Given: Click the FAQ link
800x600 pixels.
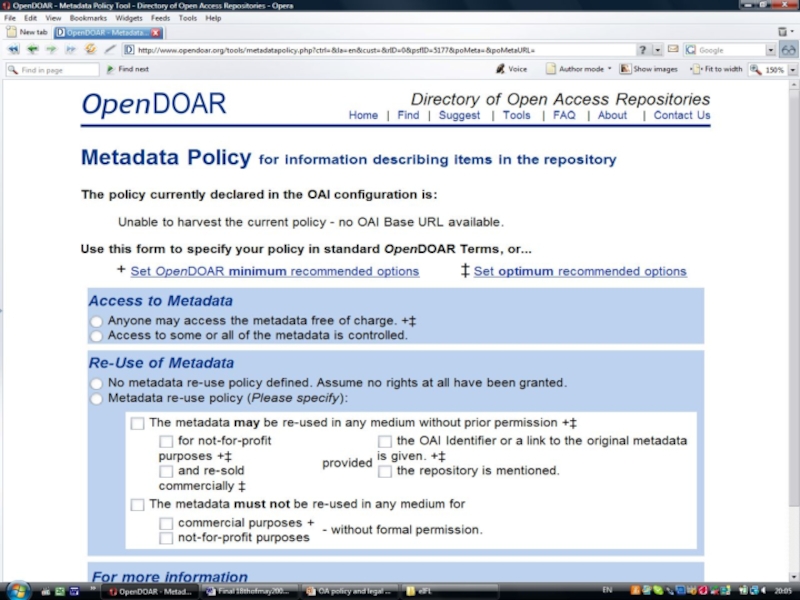Looking at the screenshot, I should [x=564, y=115].
